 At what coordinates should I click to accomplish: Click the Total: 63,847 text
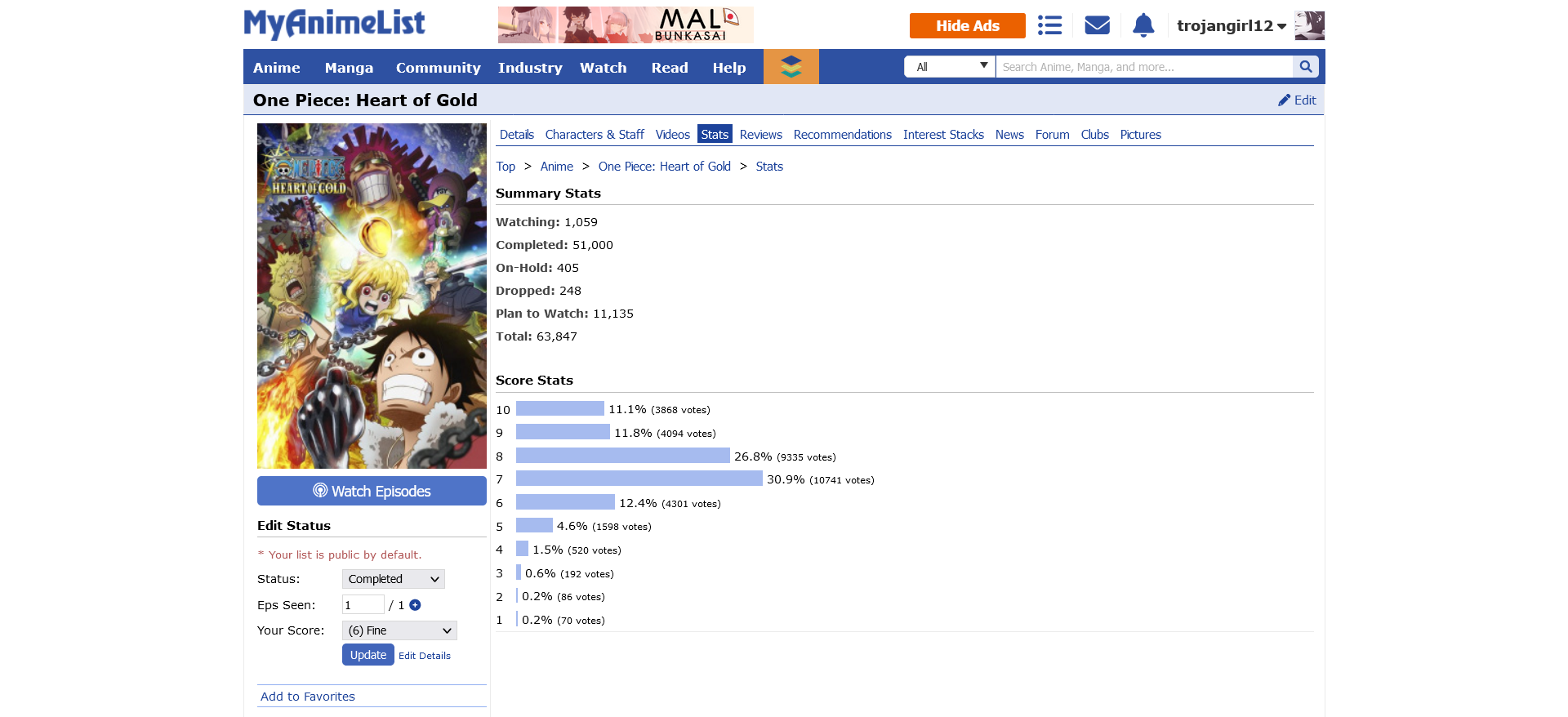point(537,336)
